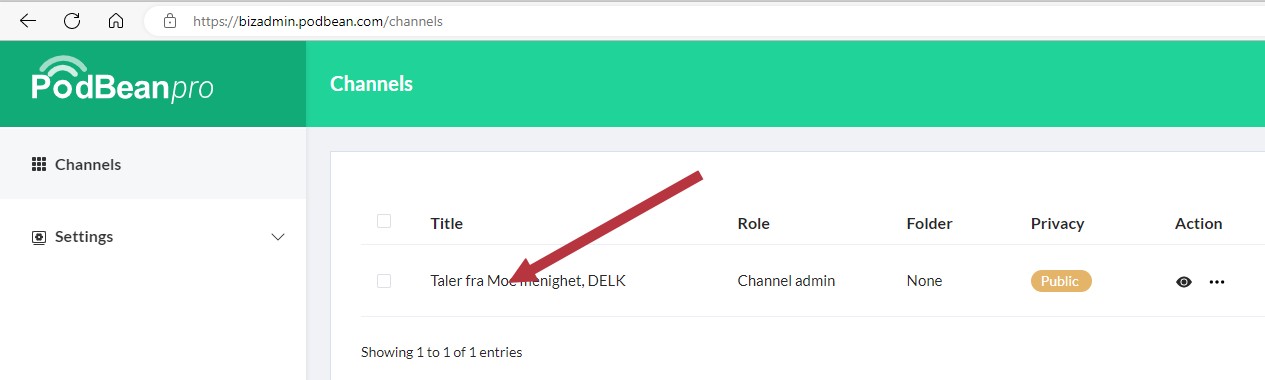Sort by the Title column header

click(446, 224)
